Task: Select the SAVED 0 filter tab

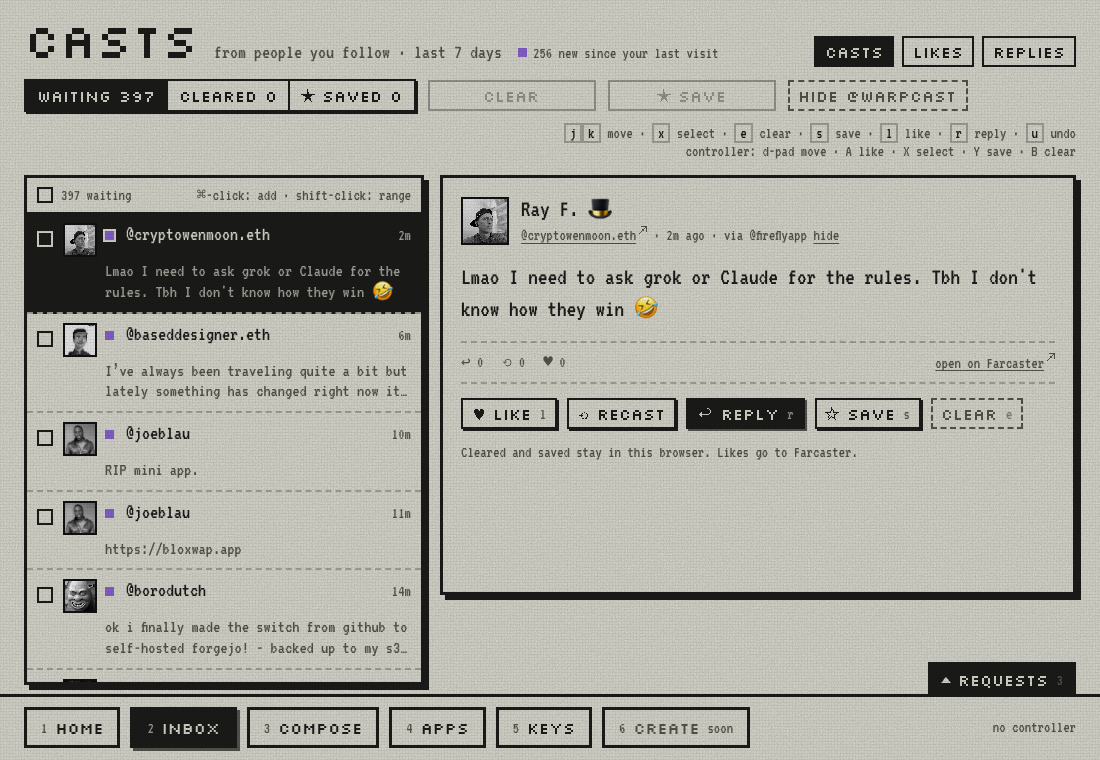Action: click(x=351, y=96)
